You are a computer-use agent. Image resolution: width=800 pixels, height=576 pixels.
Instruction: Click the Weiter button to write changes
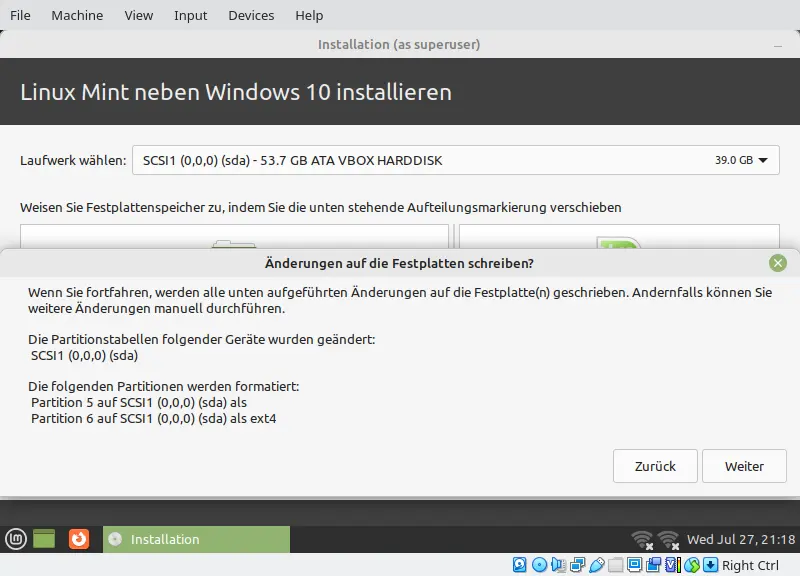pos(744,466)
